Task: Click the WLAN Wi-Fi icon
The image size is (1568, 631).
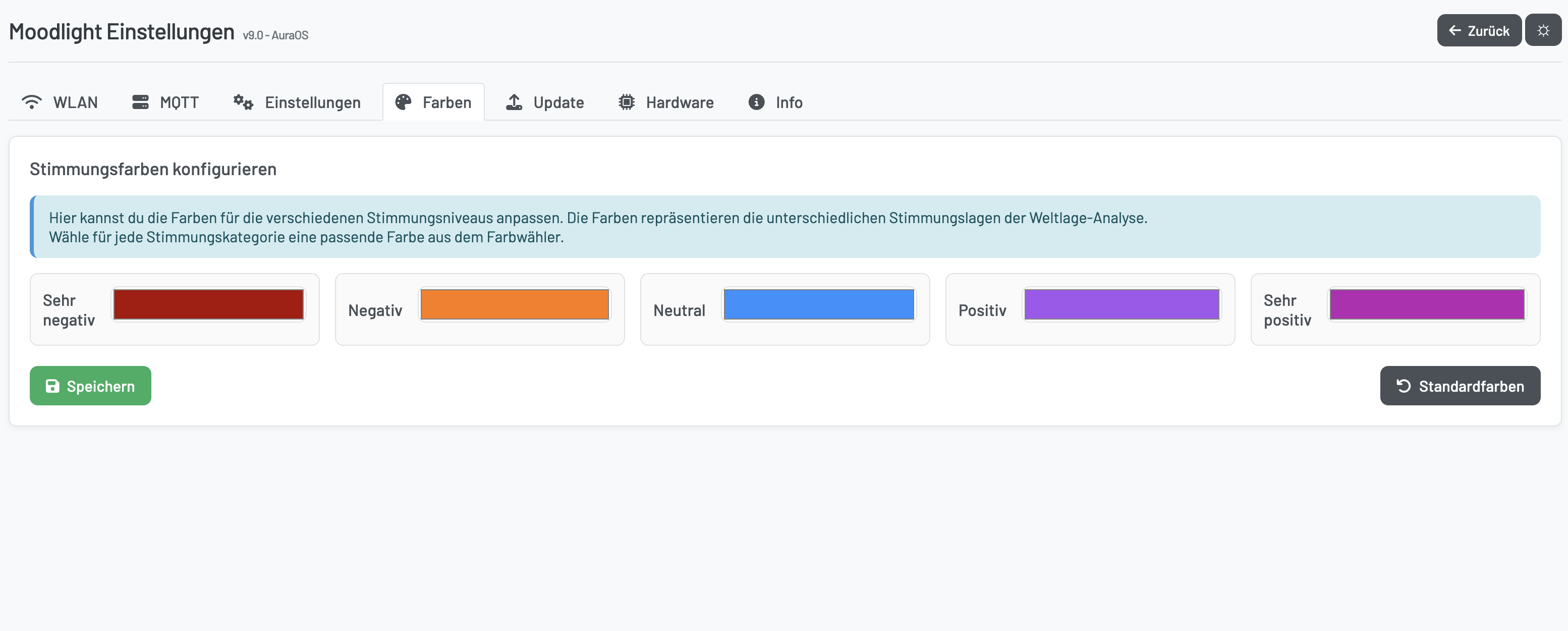Action: point(32,101)
